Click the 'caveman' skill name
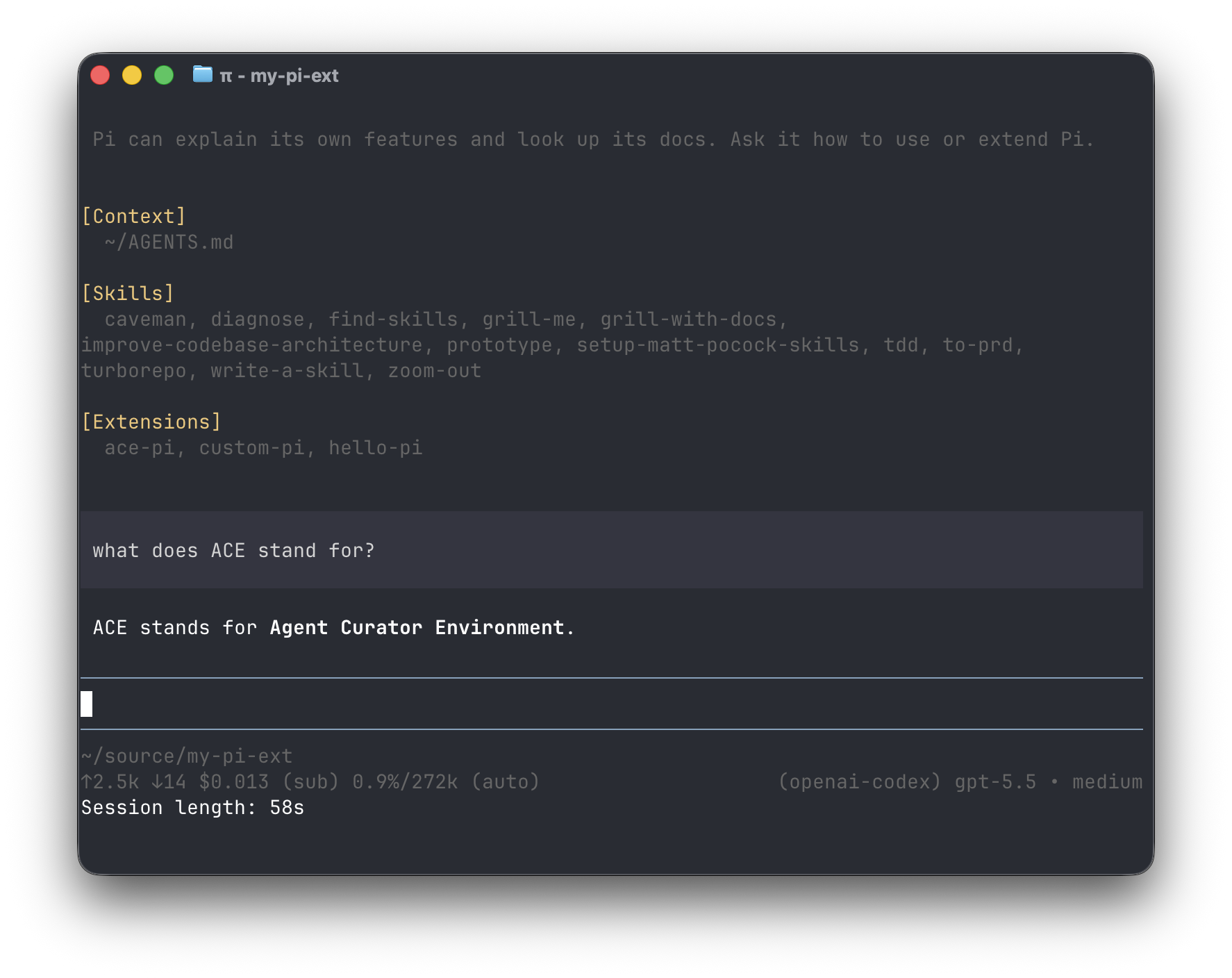The image size is (1232, 978). coord(146,320)
